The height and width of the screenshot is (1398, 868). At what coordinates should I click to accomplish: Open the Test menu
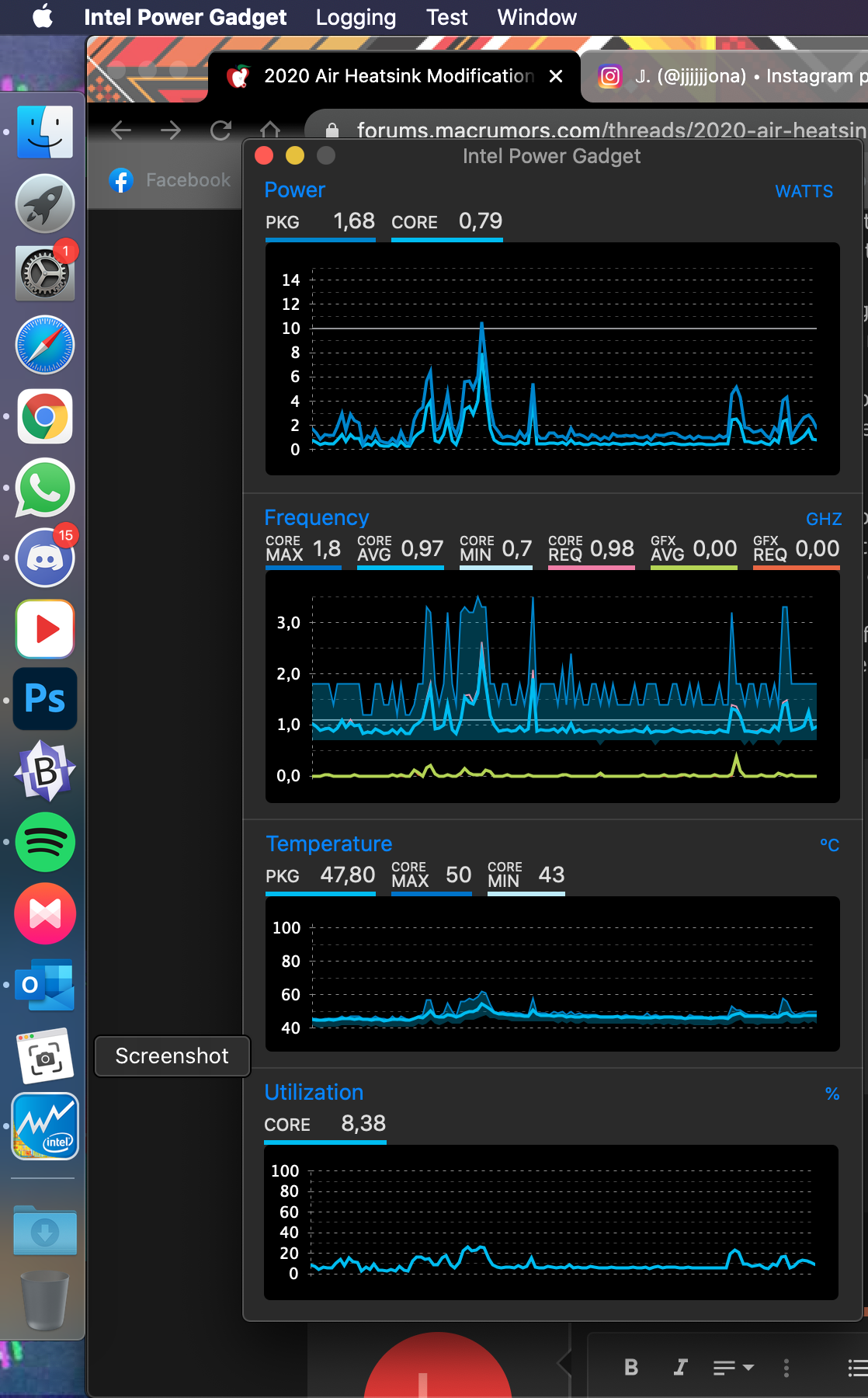click(446, 17)
